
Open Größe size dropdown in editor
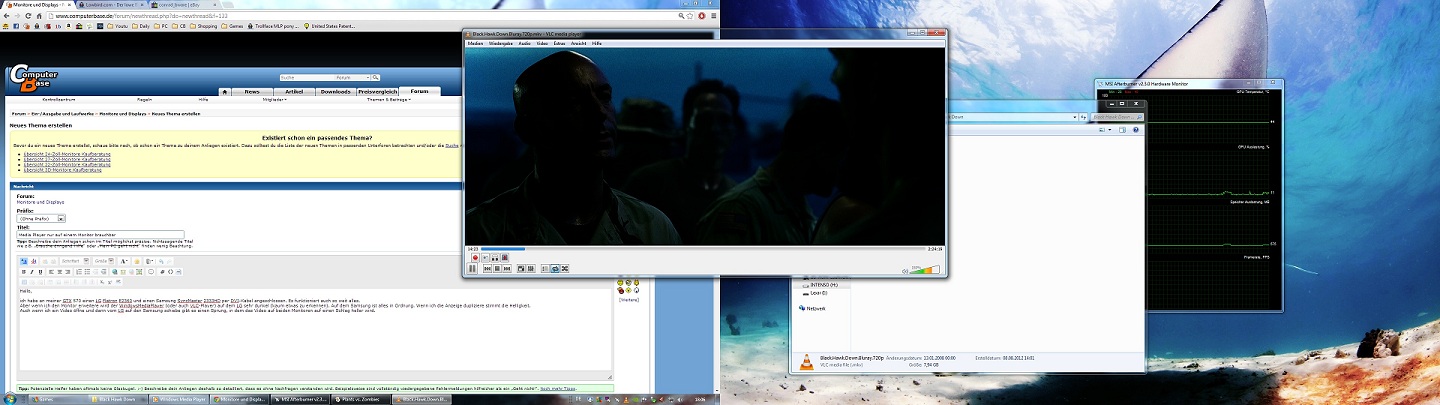(x=104, y=261)
